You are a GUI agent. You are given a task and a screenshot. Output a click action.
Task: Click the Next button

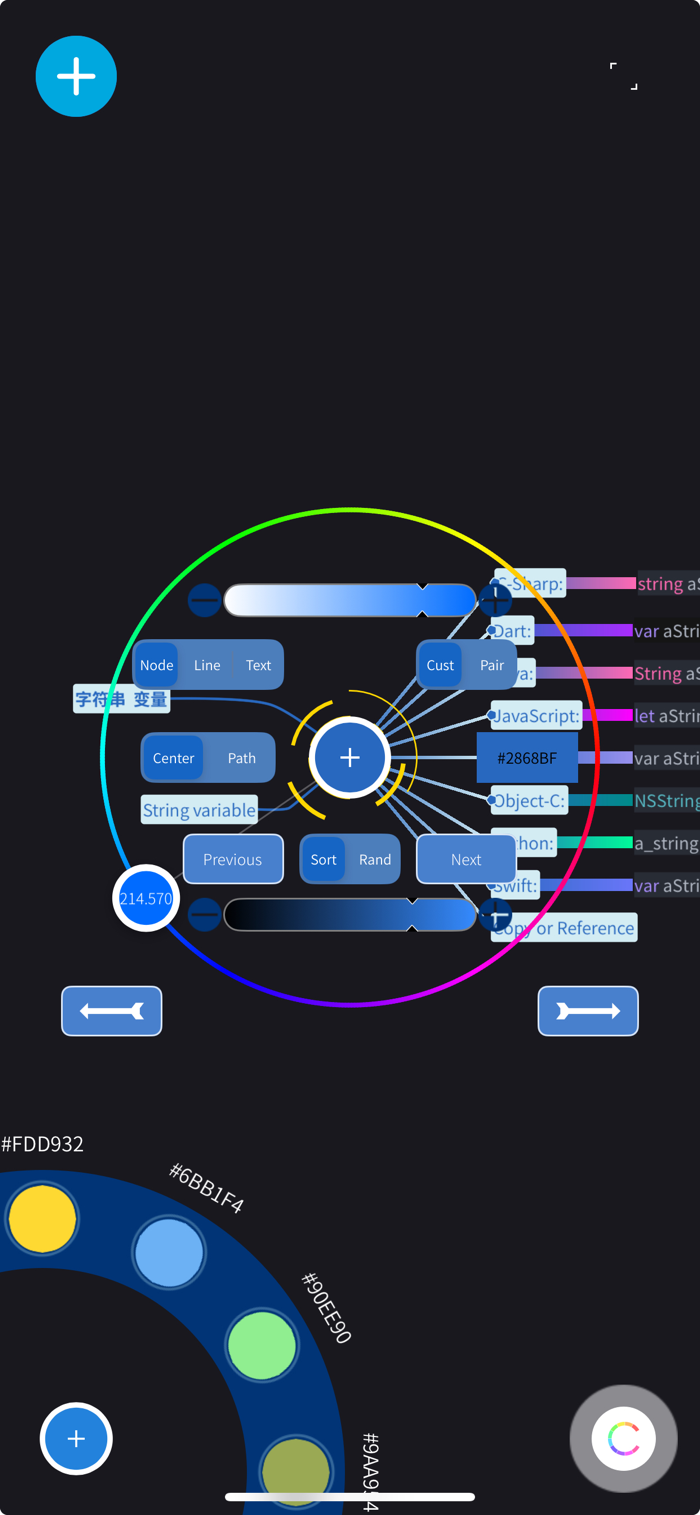tap(466, 860)
